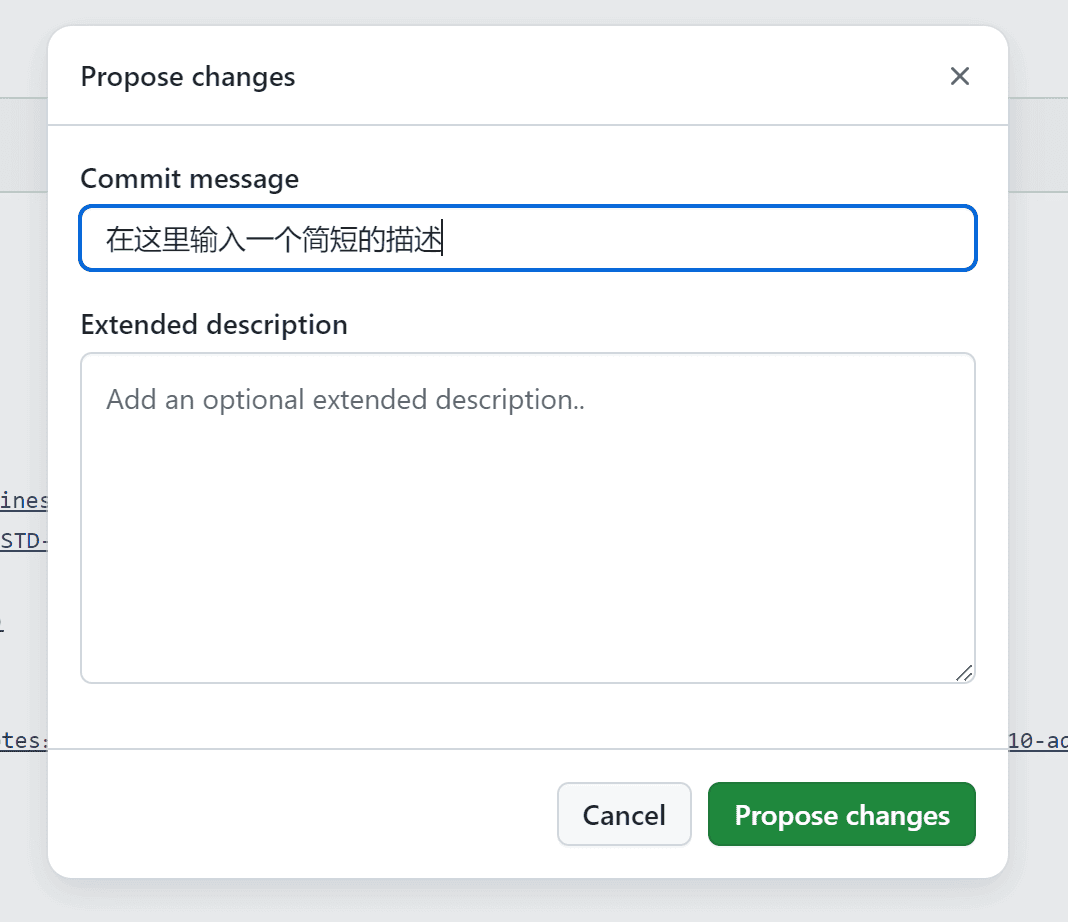Click empty right side of Commit message field
Viewport: 1068px width, 922px height.
coord(750,239)
